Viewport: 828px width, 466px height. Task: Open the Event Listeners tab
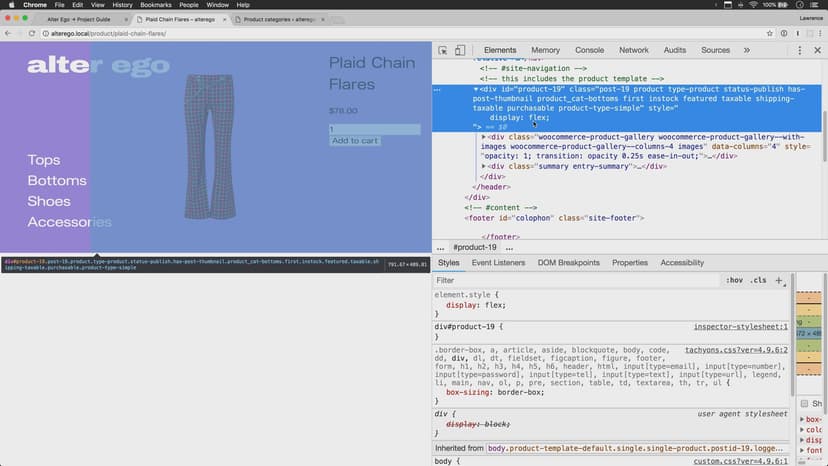coord(498,263)
